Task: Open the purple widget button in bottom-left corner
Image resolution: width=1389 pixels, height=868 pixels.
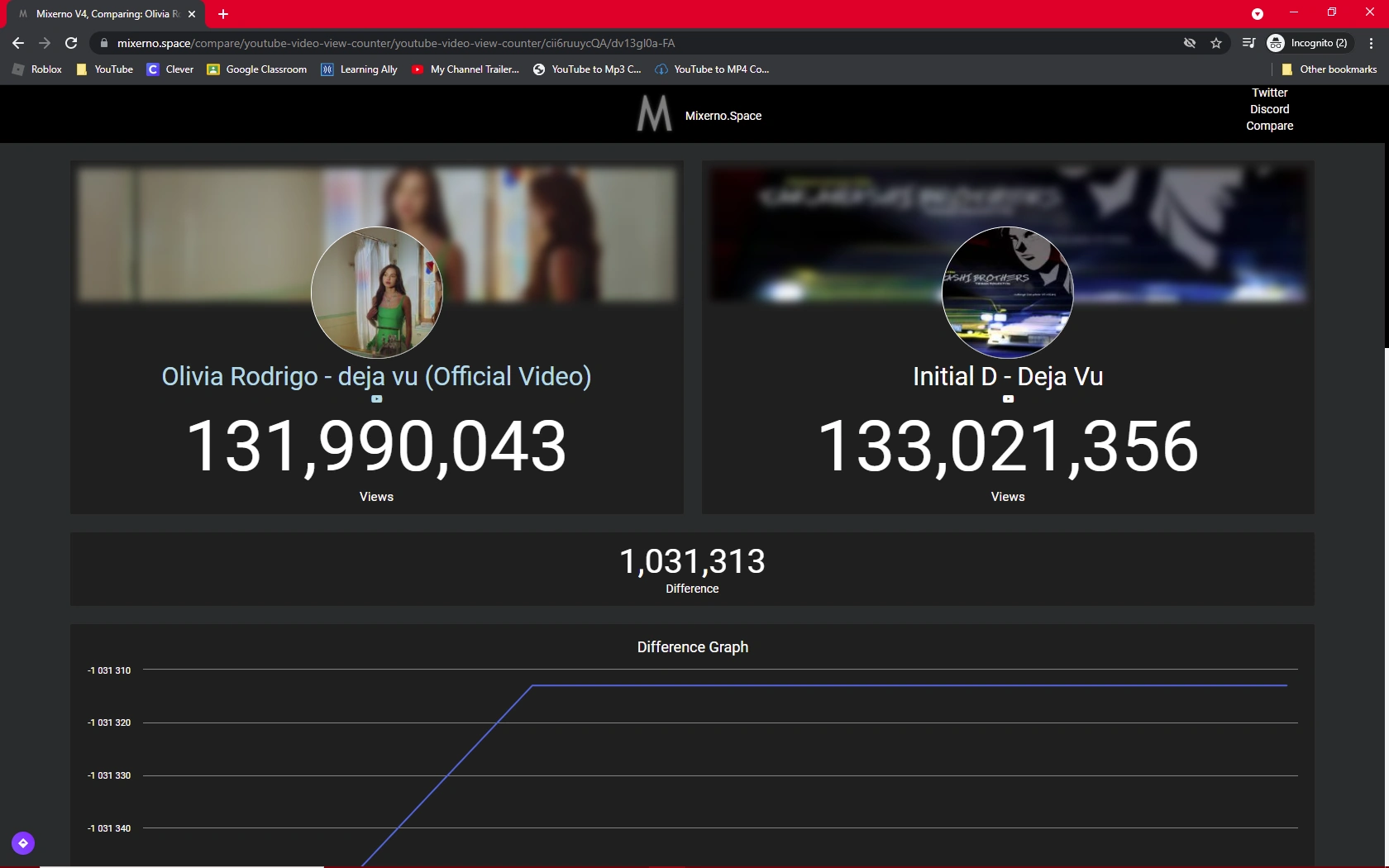Action: click(x=22, y=842)
